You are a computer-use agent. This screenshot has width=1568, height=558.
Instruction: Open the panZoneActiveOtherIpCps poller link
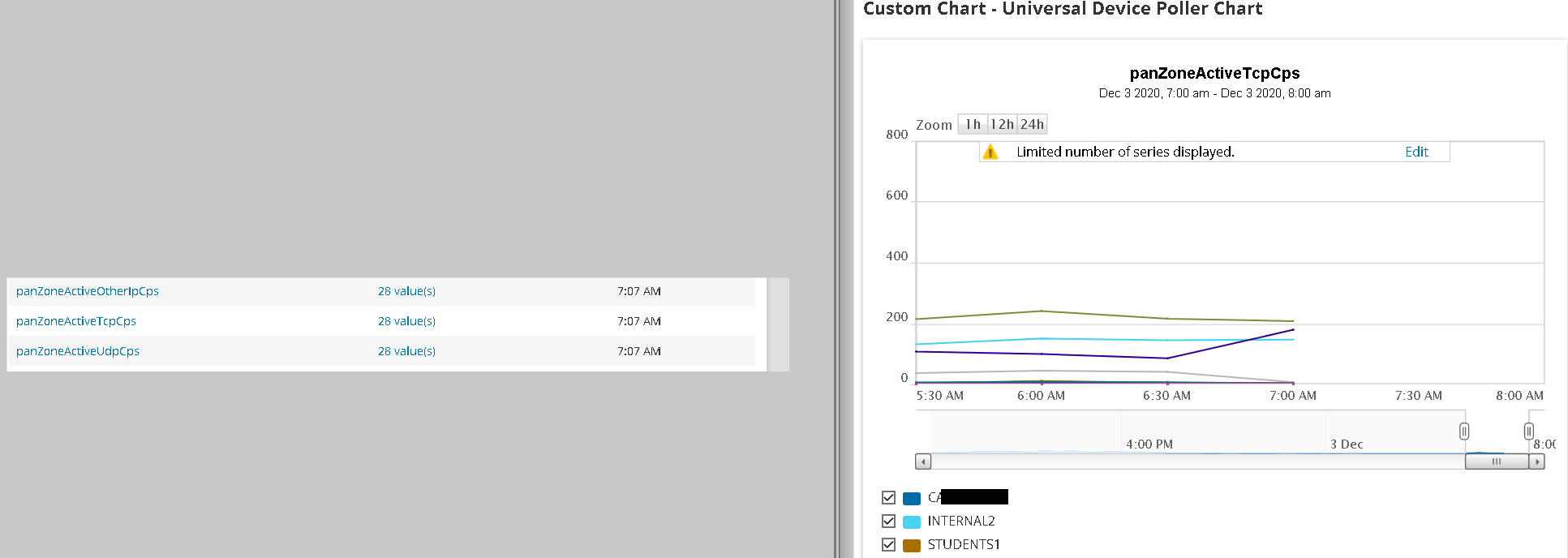click(88, 291)
